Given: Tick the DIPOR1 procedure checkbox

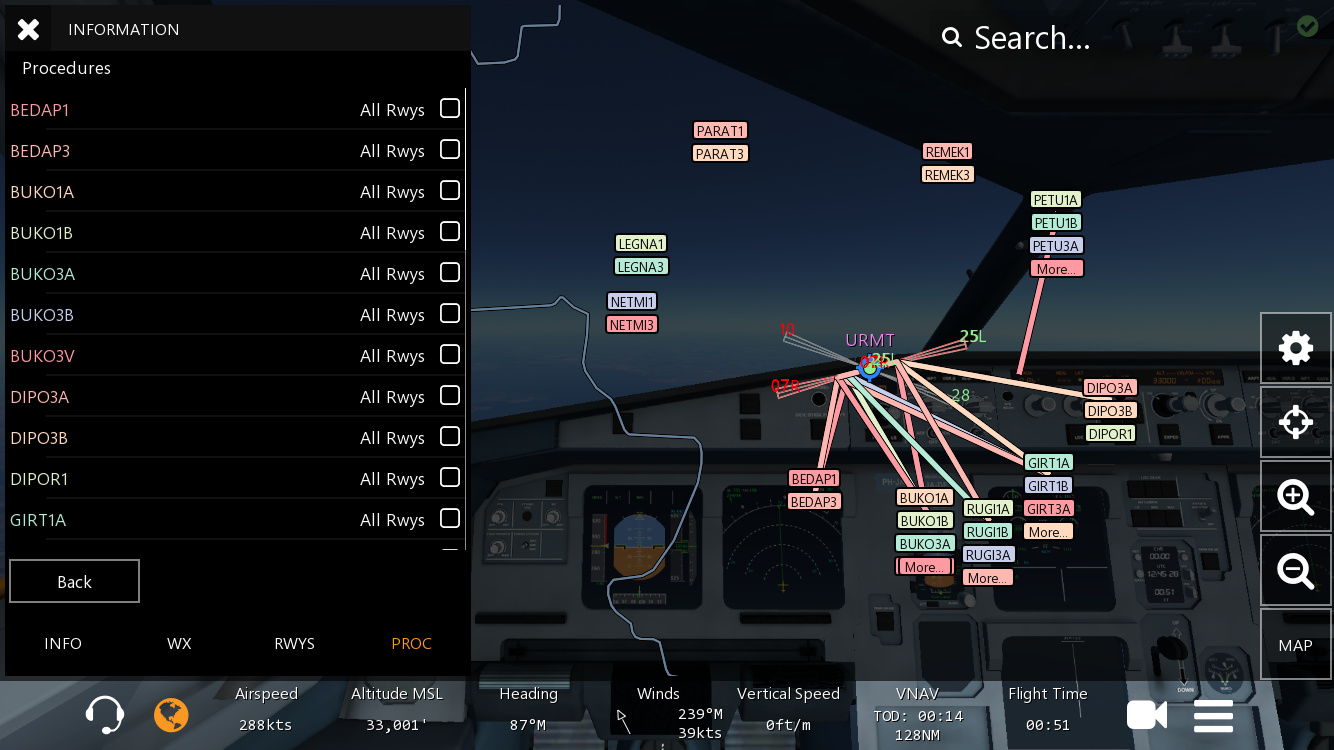Looking at the screenshot, I should coord(450,477).
